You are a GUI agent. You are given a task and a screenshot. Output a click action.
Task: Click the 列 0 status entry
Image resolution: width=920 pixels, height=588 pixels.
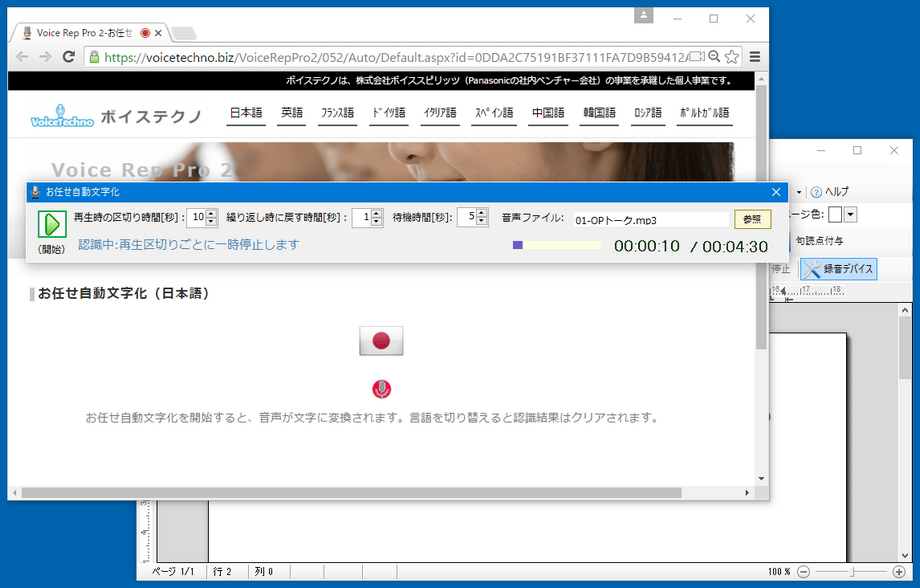click(264, 572)
